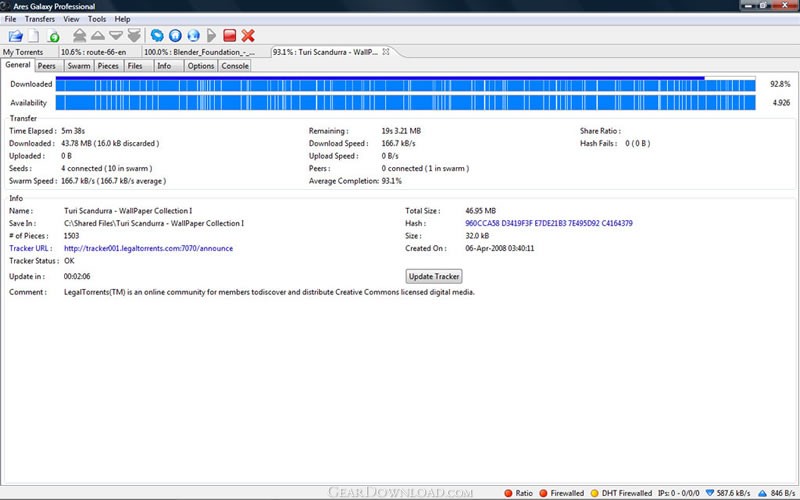Switch to My Torrents tab
Screen dimensions: 800x500
coord(23,52)
